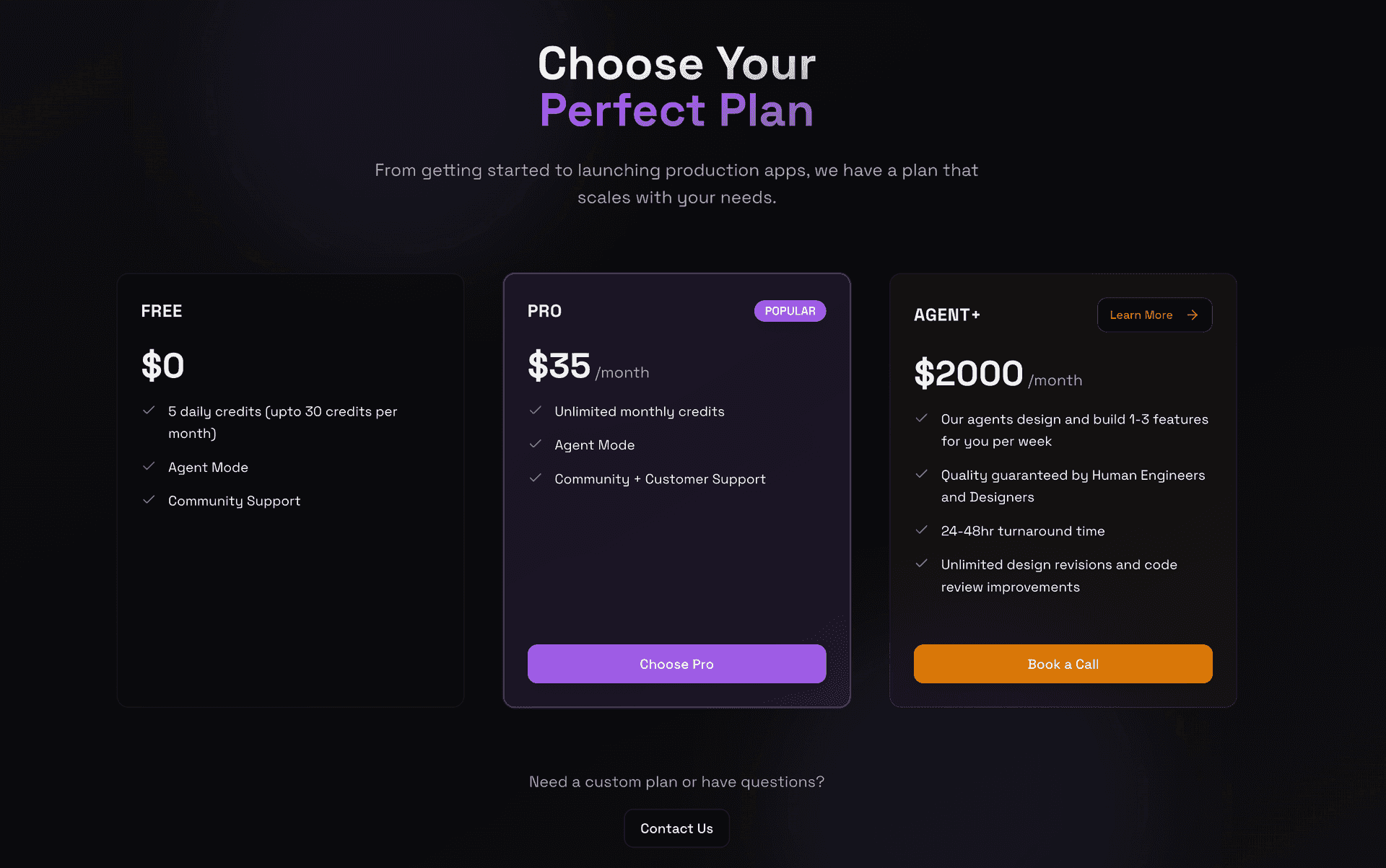Click checkmark next to 5 daily credits
This screenshot has width=1386, height=868.
click(149, 411)
